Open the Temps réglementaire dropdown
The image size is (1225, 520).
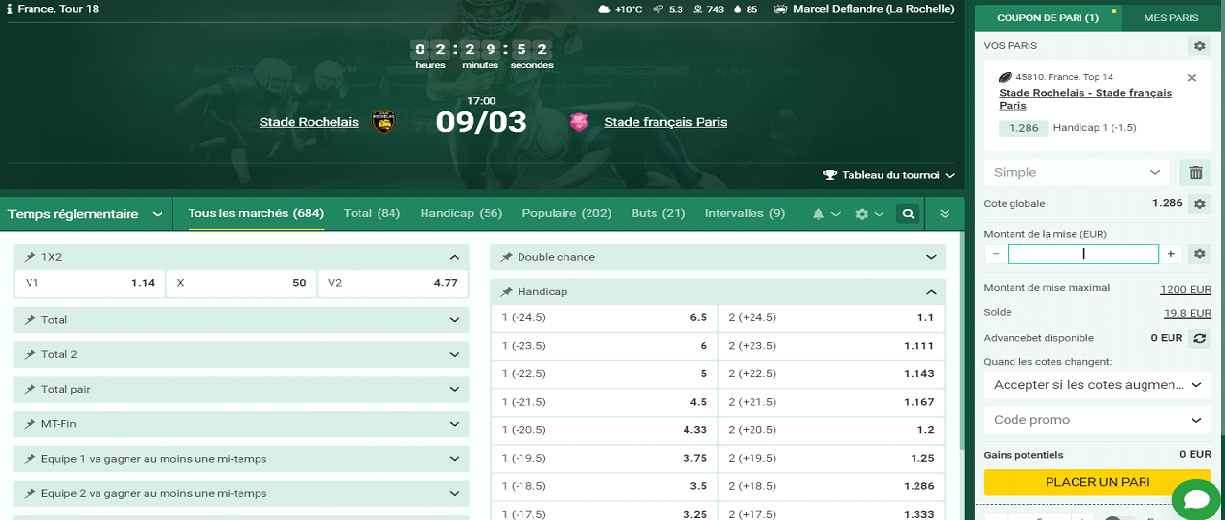(x=85, y=213)
